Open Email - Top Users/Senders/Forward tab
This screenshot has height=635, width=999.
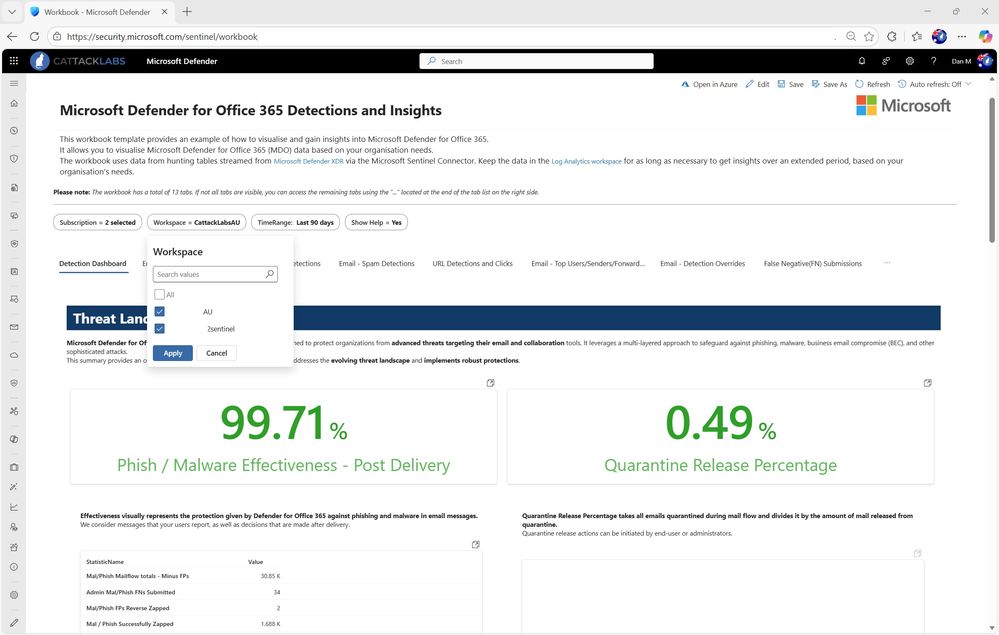(588, 264)
